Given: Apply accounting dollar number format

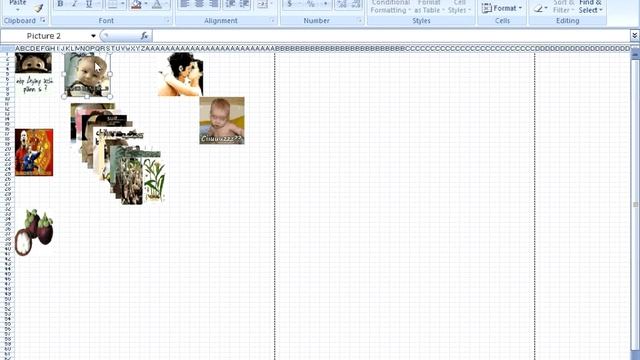Looking at the screenshot, I should (289, 4).
